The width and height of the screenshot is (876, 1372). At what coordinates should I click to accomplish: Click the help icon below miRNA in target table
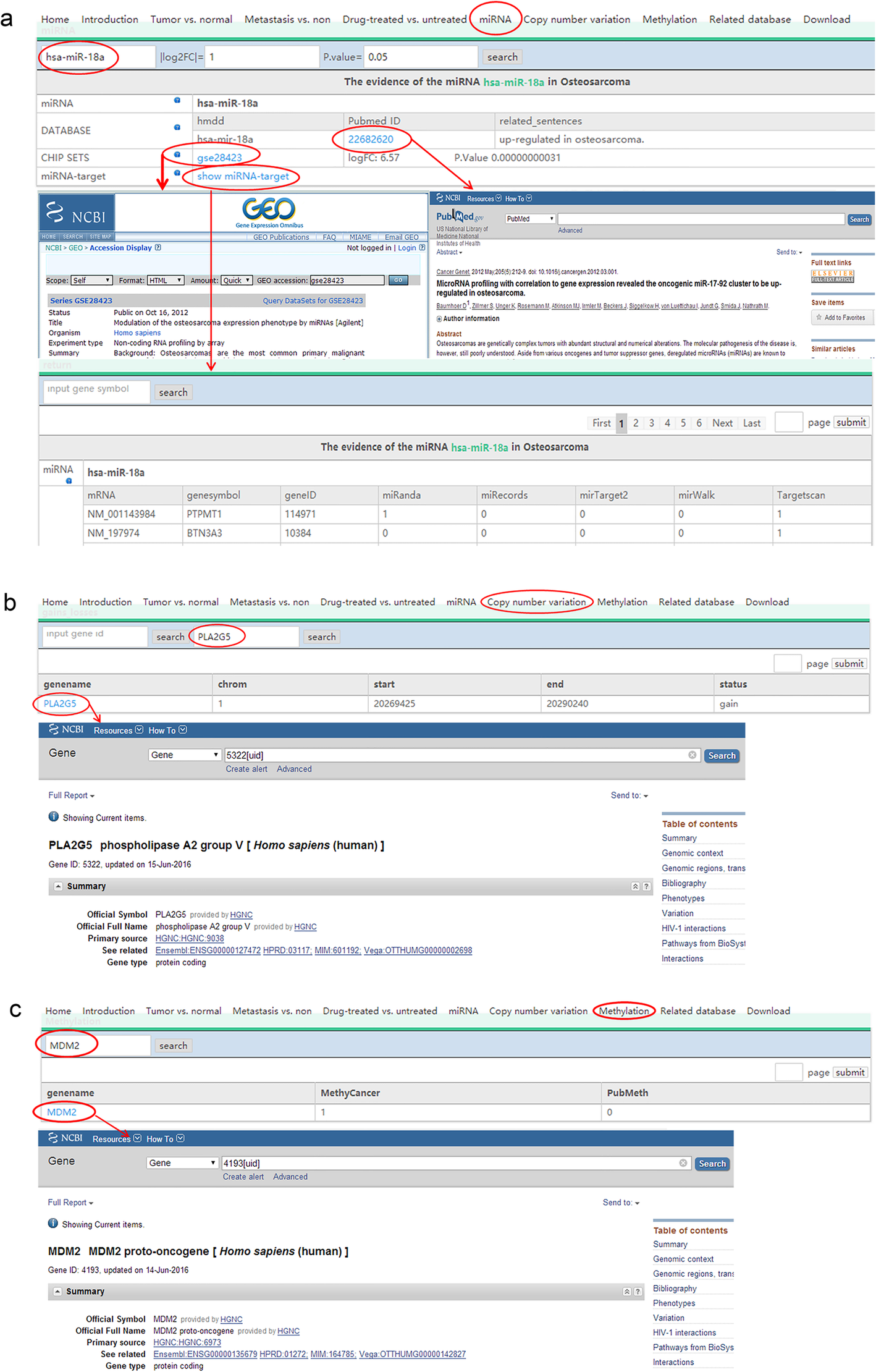pos(69,481)
